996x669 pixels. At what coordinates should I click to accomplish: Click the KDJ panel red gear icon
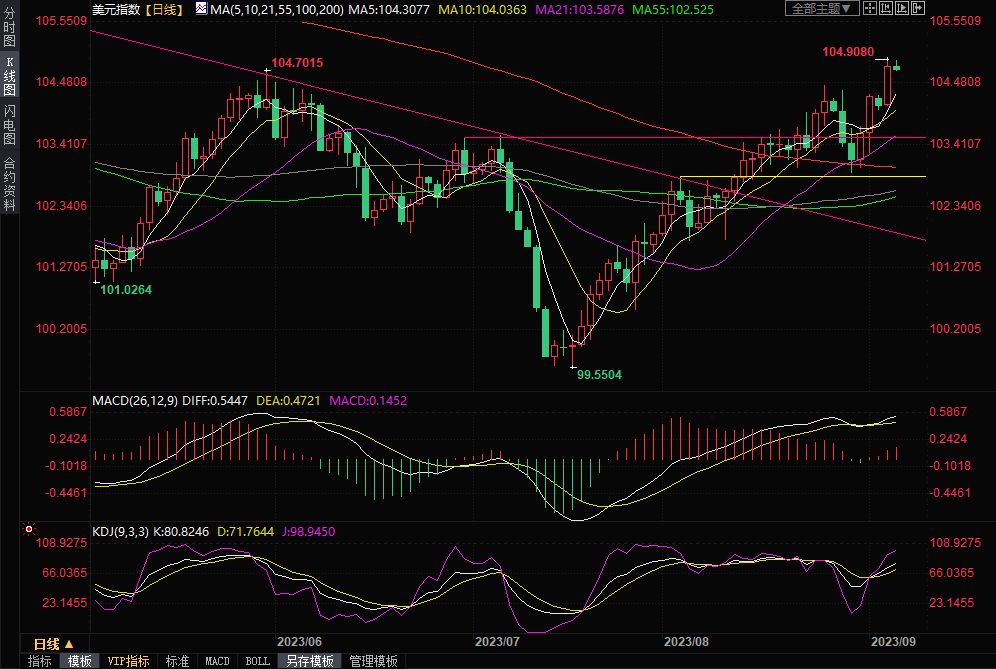pos(29,529)
